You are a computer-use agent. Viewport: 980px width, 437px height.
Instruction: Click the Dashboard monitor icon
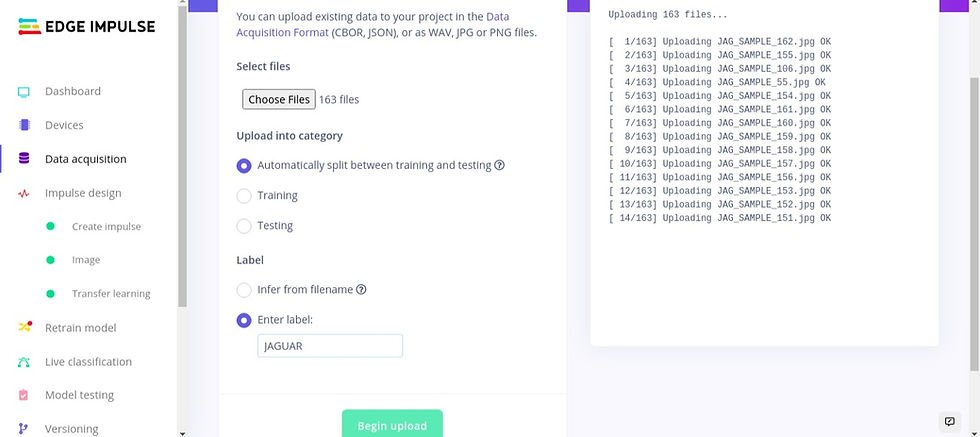pos(24,92)
